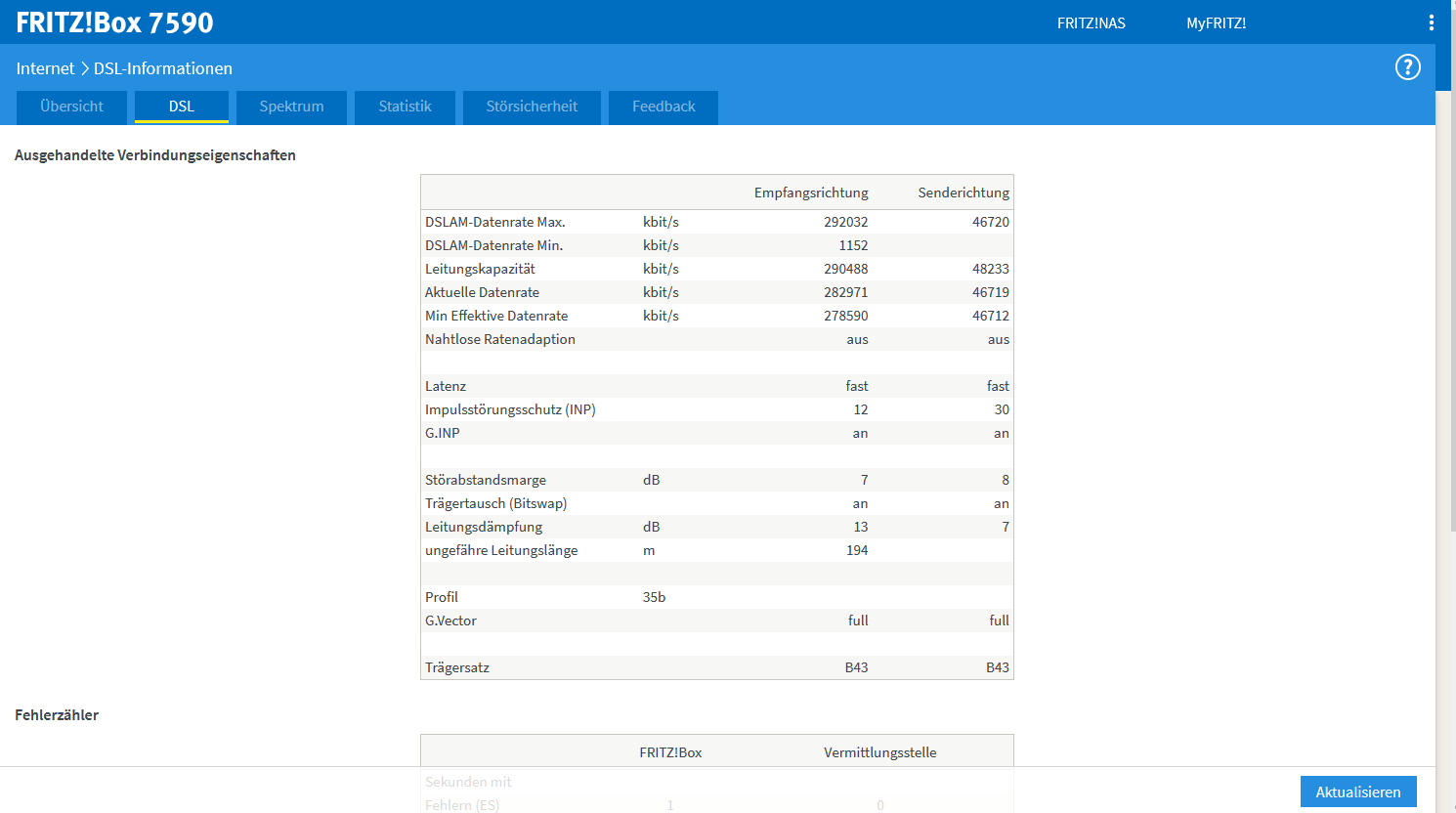Open the FRITZ!NAS link
This screenshot has height=813, width=1456.
[x=1092, y=23]
